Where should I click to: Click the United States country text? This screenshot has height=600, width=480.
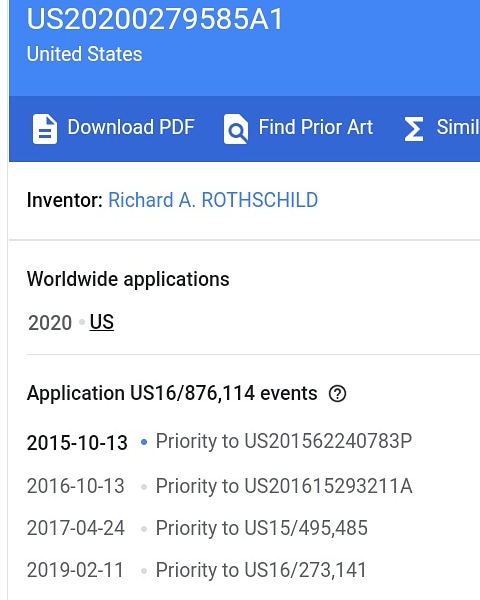[x=84, y=54]
